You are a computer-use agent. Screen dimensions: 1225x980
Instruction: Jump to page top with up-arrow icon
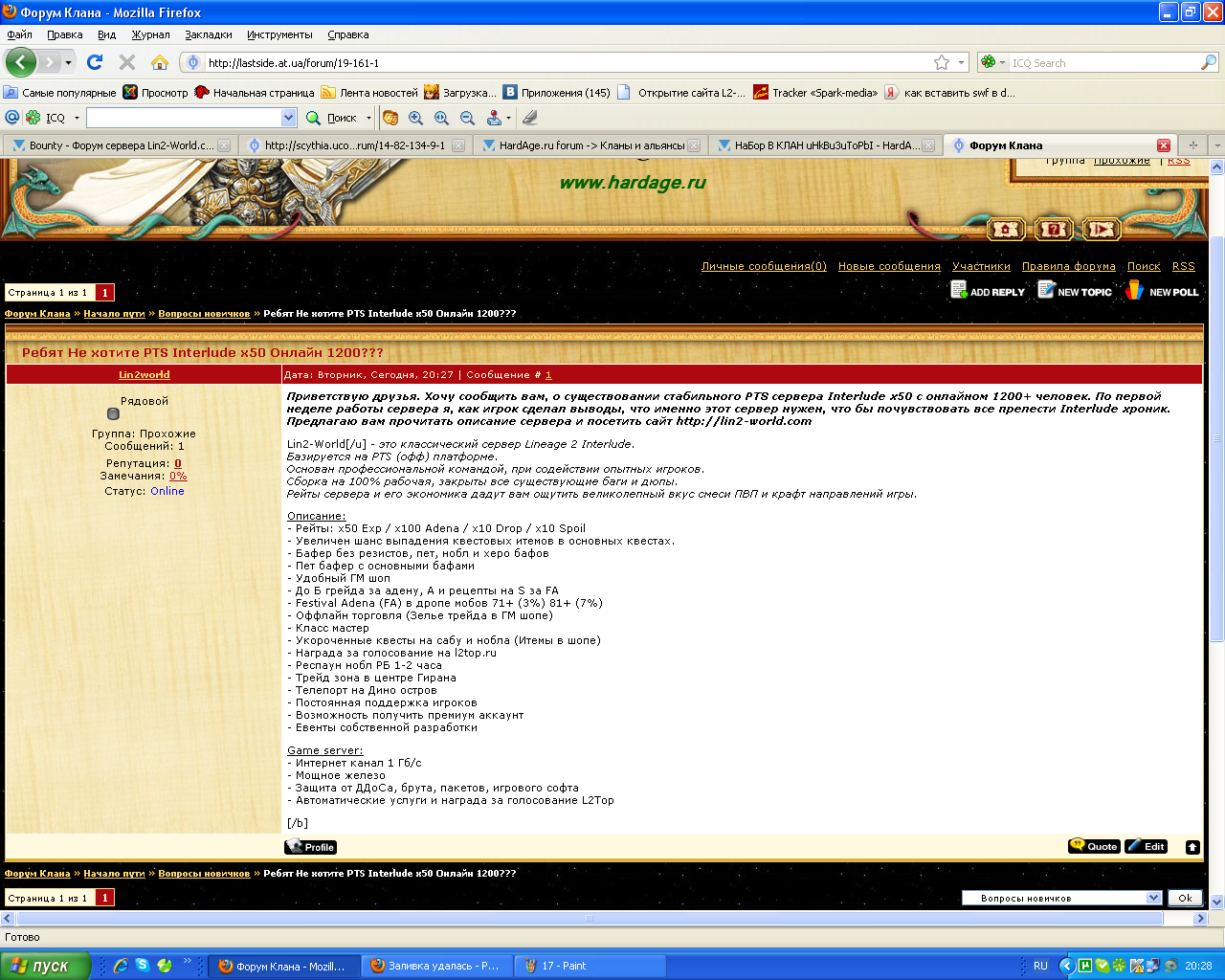1192,847
